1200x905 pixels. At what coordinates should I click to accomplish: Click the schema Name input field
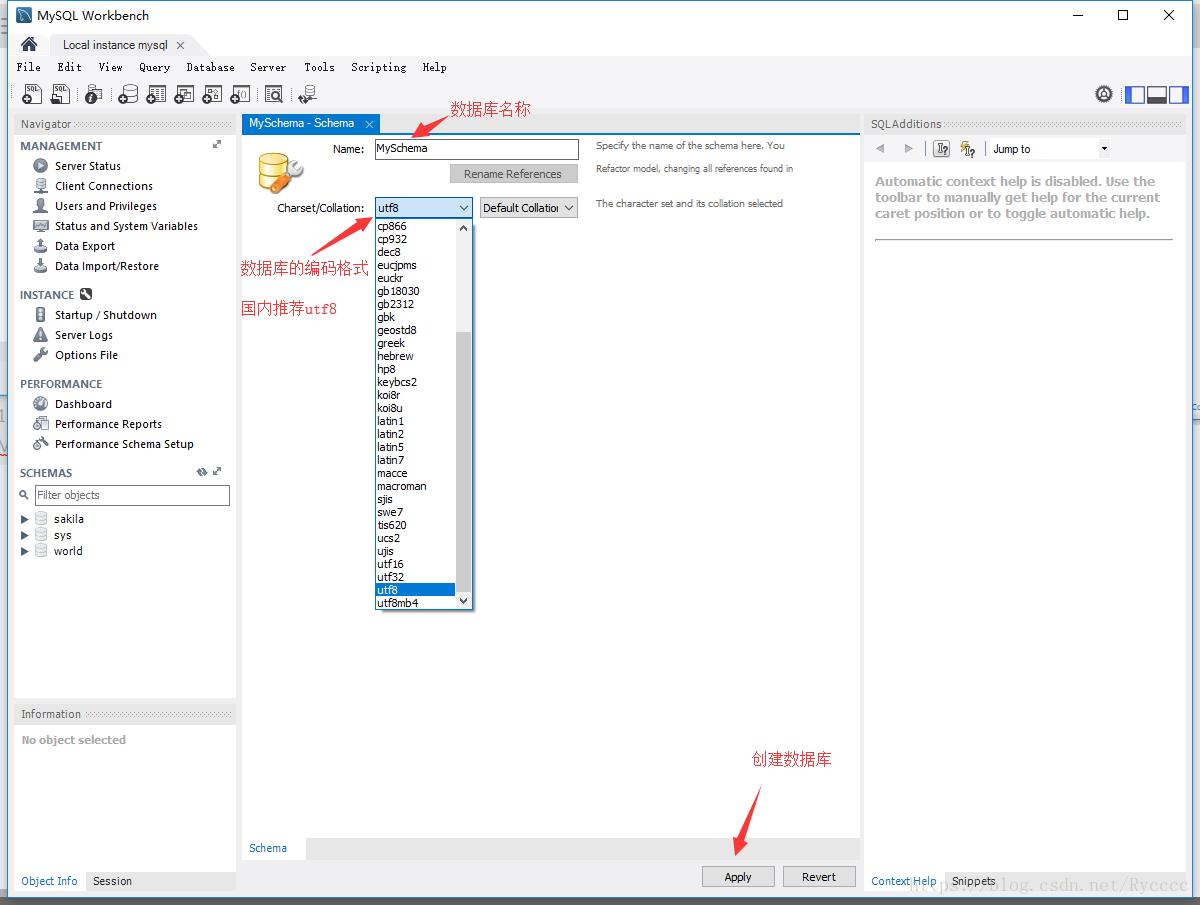tap(476, 149)
